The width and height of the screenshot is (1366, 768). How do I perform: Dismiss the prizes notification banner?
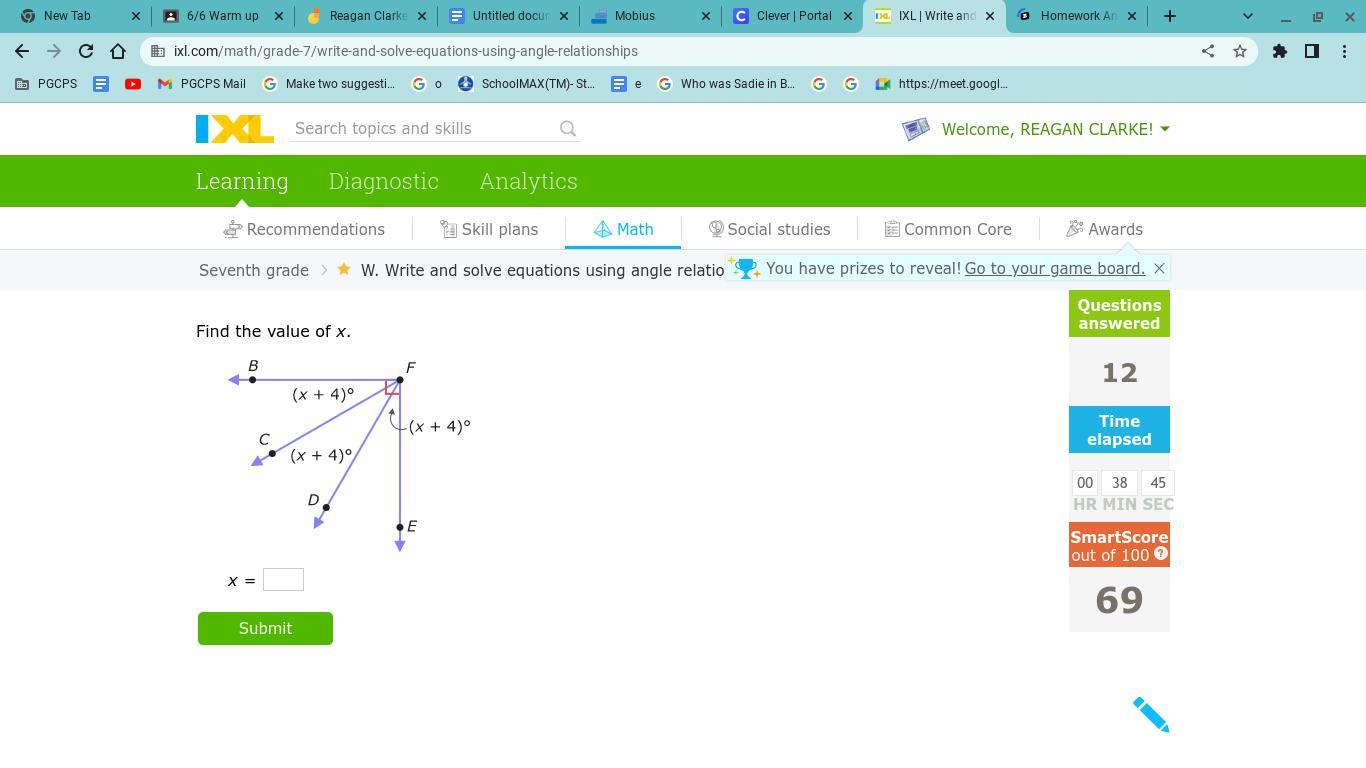click(x=1159, y=268)
